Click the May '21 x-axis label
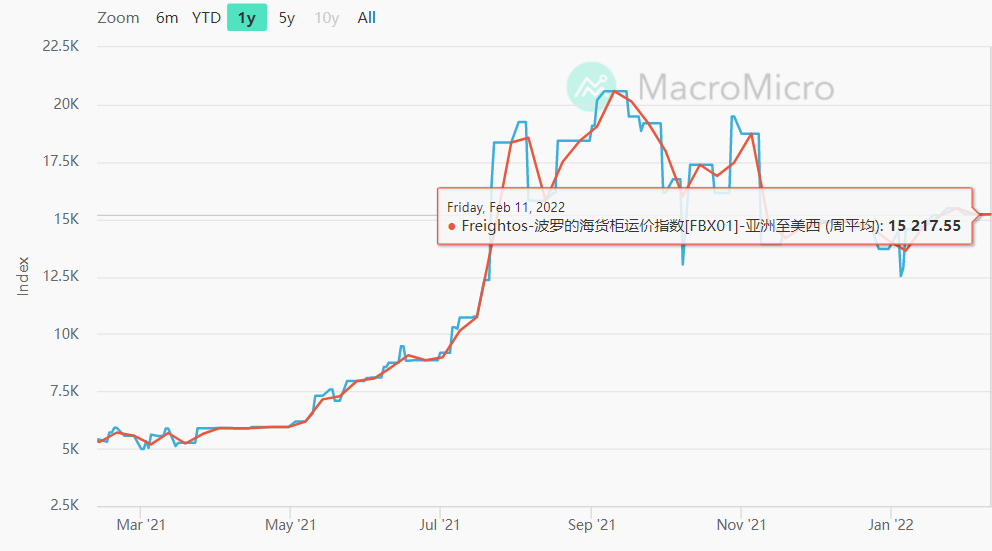The width and height of the screenshot is (992, 551). [x=291, y=524]
